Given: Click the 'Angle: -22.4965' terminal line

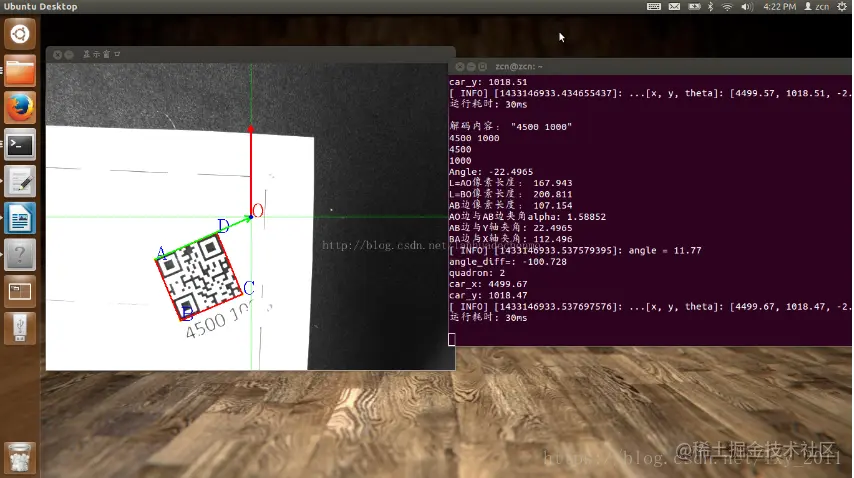Looking at the screenshot, I should tap(491, 171).
